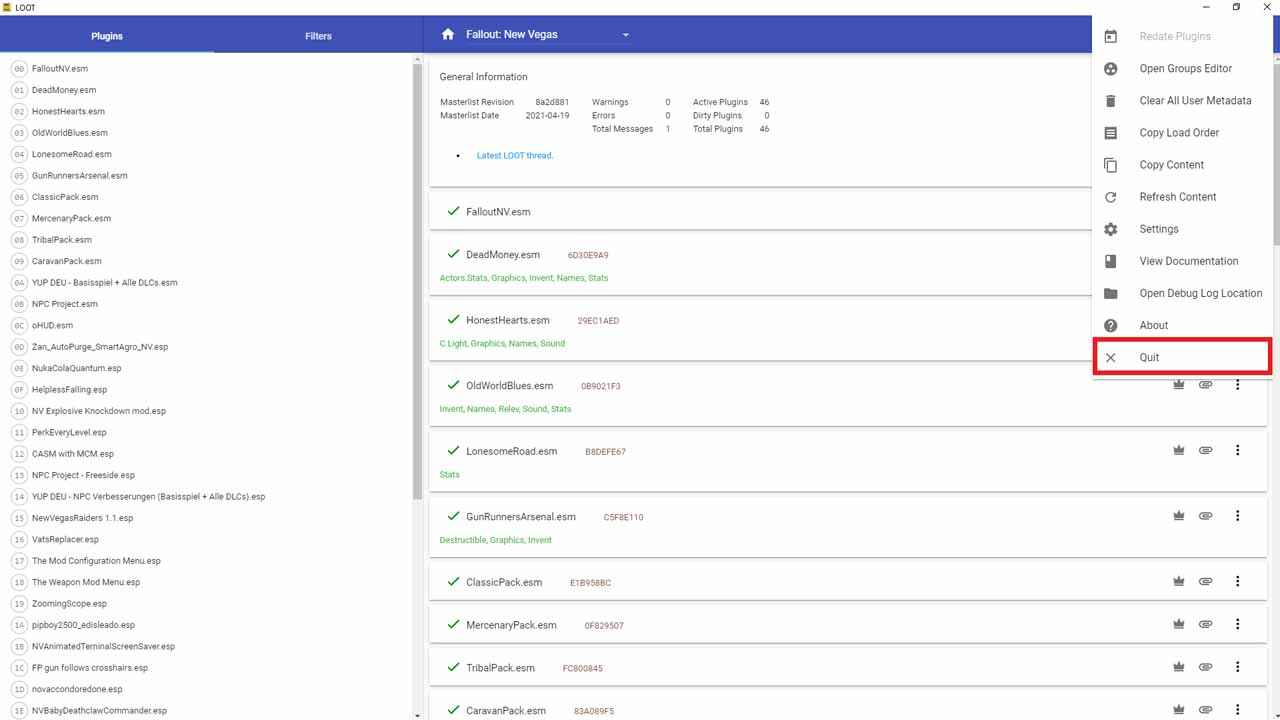
Task: Open the three-dot menu on MercenaryPack.esm card
Action: (x=1237, y=624)
